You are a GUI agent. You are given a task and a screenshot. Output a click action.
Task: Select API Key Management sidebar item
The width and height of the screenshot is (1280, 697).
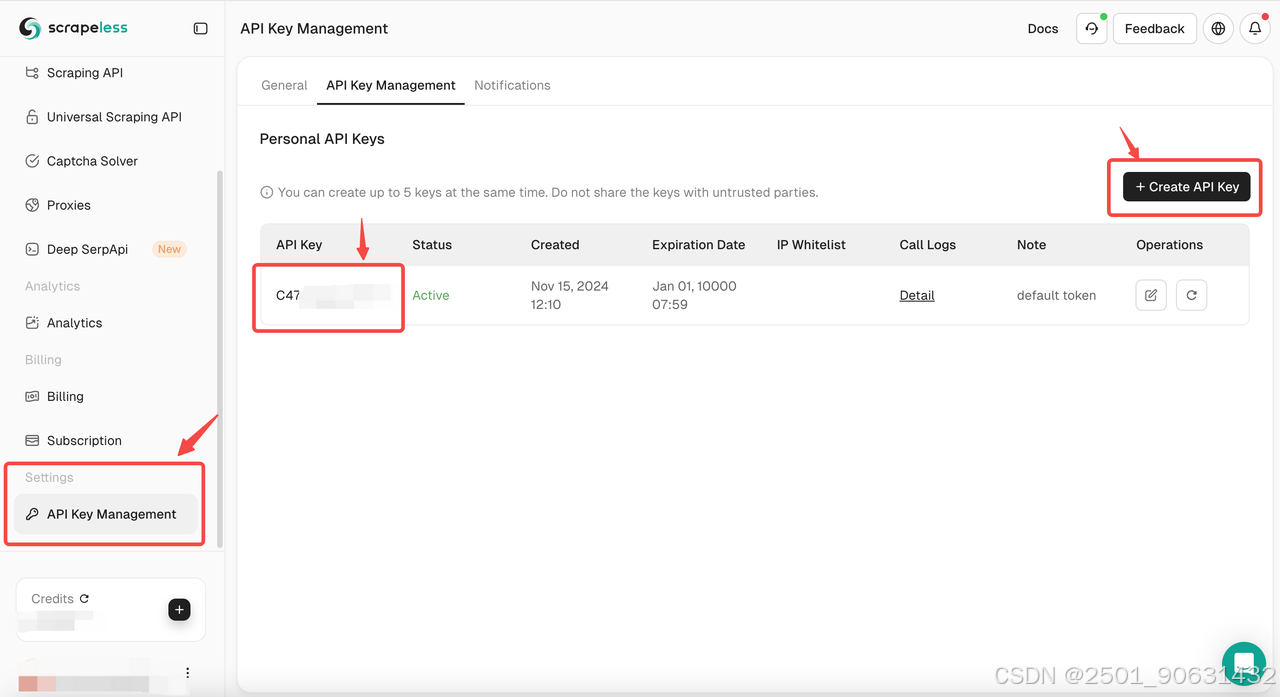(105, 514)
